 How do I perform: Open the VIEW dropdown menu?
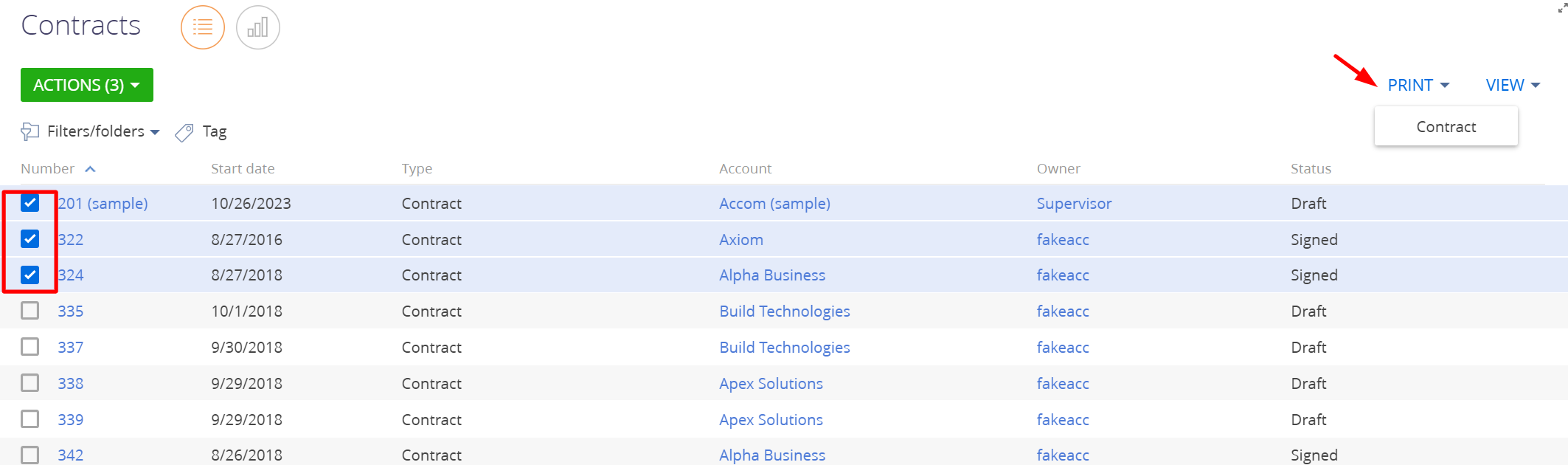(1513, 85)
